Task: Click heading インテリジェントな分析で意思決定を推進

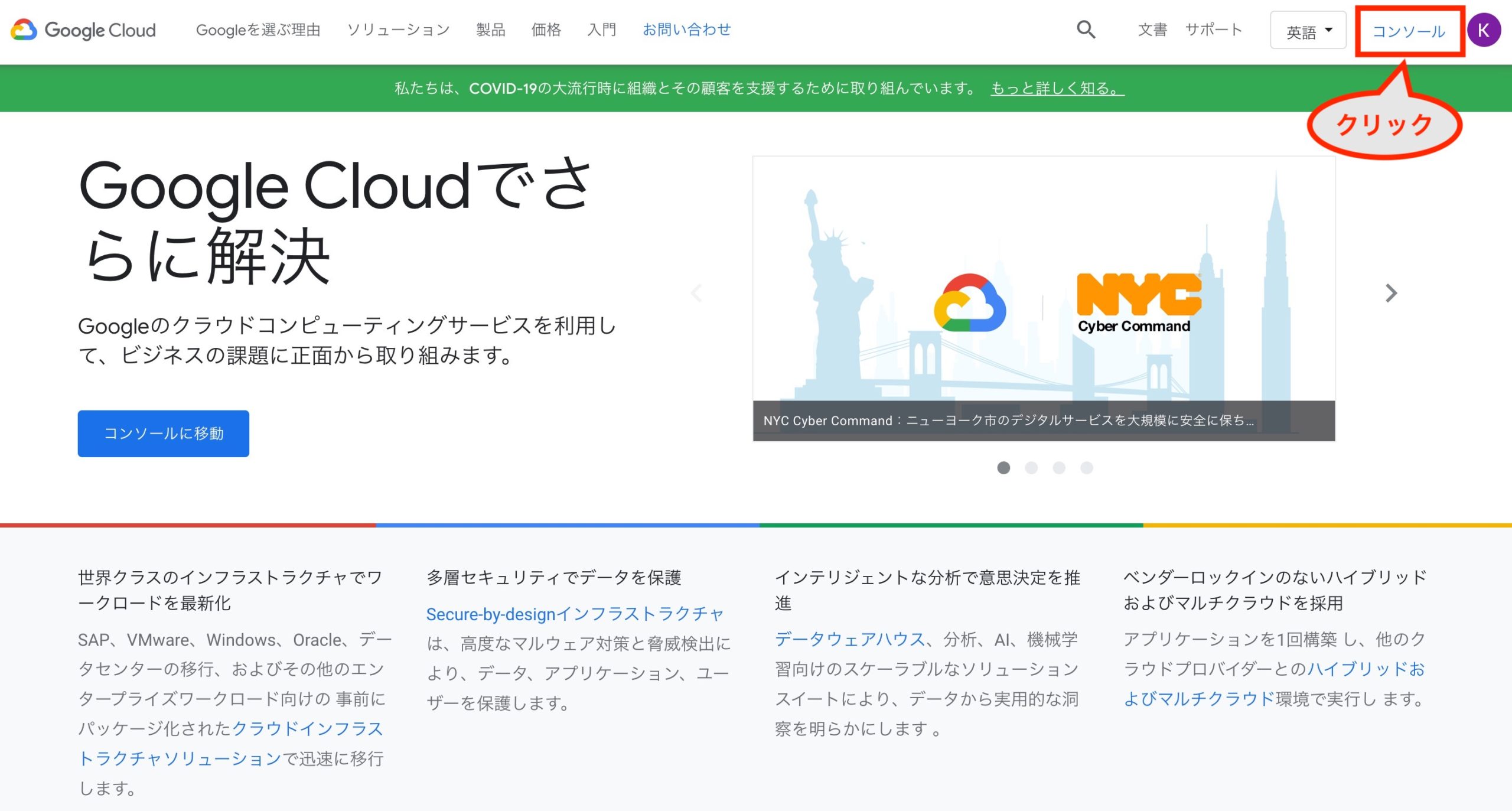Action: [927, 590]
